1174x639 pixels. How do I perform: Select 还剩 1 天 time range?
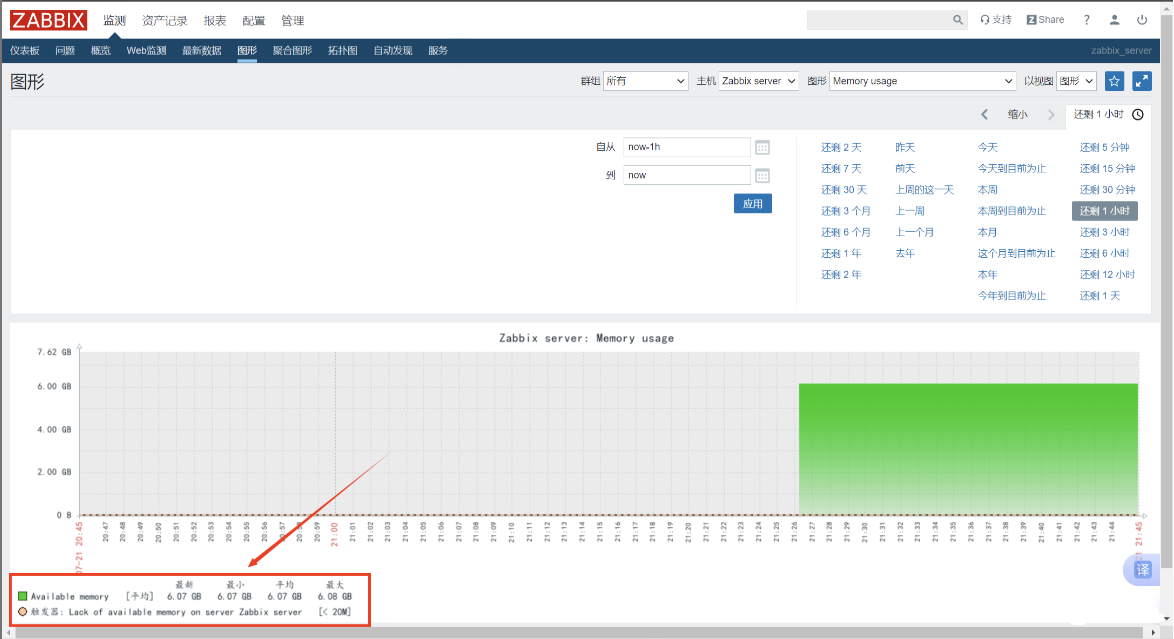tap(1100, 296)
